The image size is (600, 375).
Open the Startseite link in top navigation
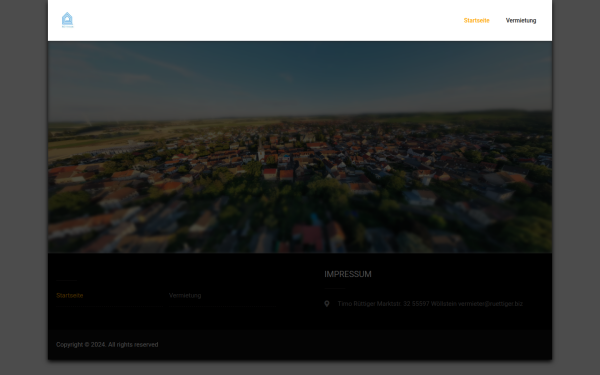(x=476, y=21)
